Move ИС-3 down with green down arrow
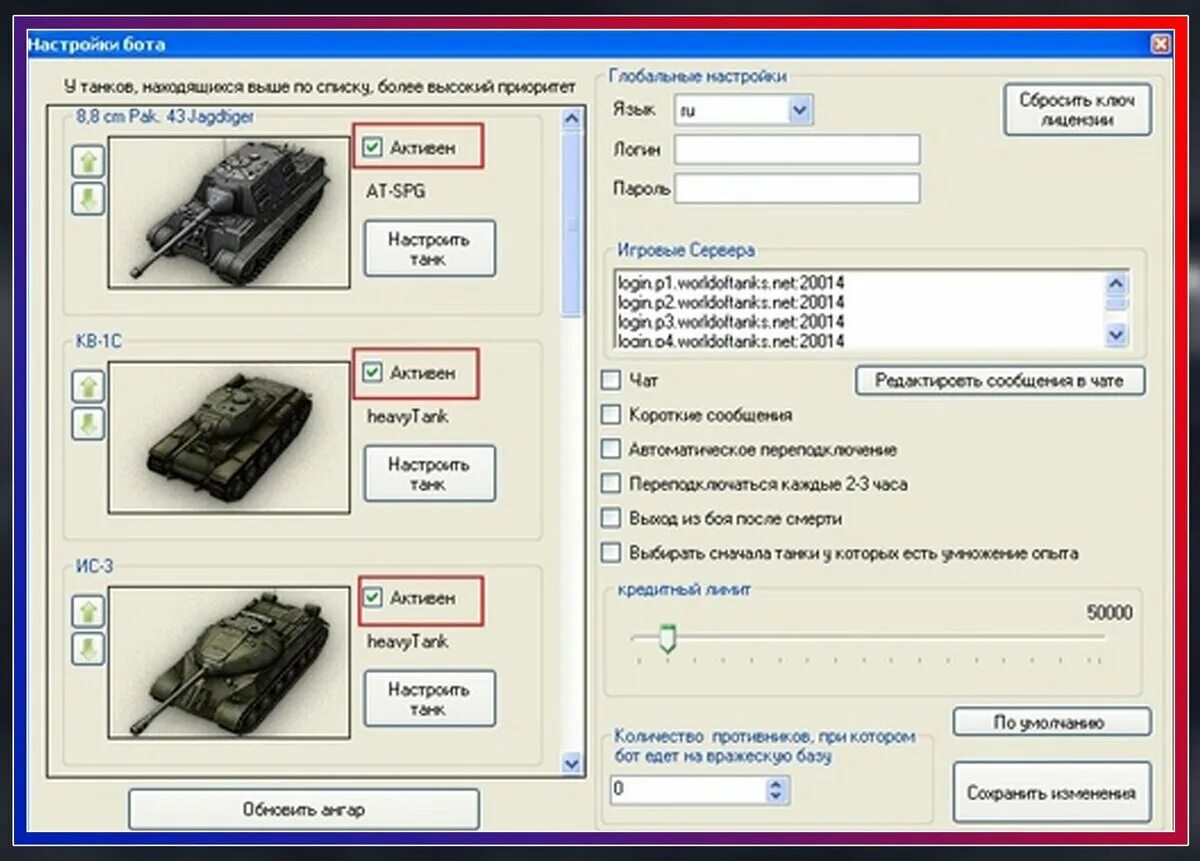This screenshot has height=861, width=1200. pos(88,649)
